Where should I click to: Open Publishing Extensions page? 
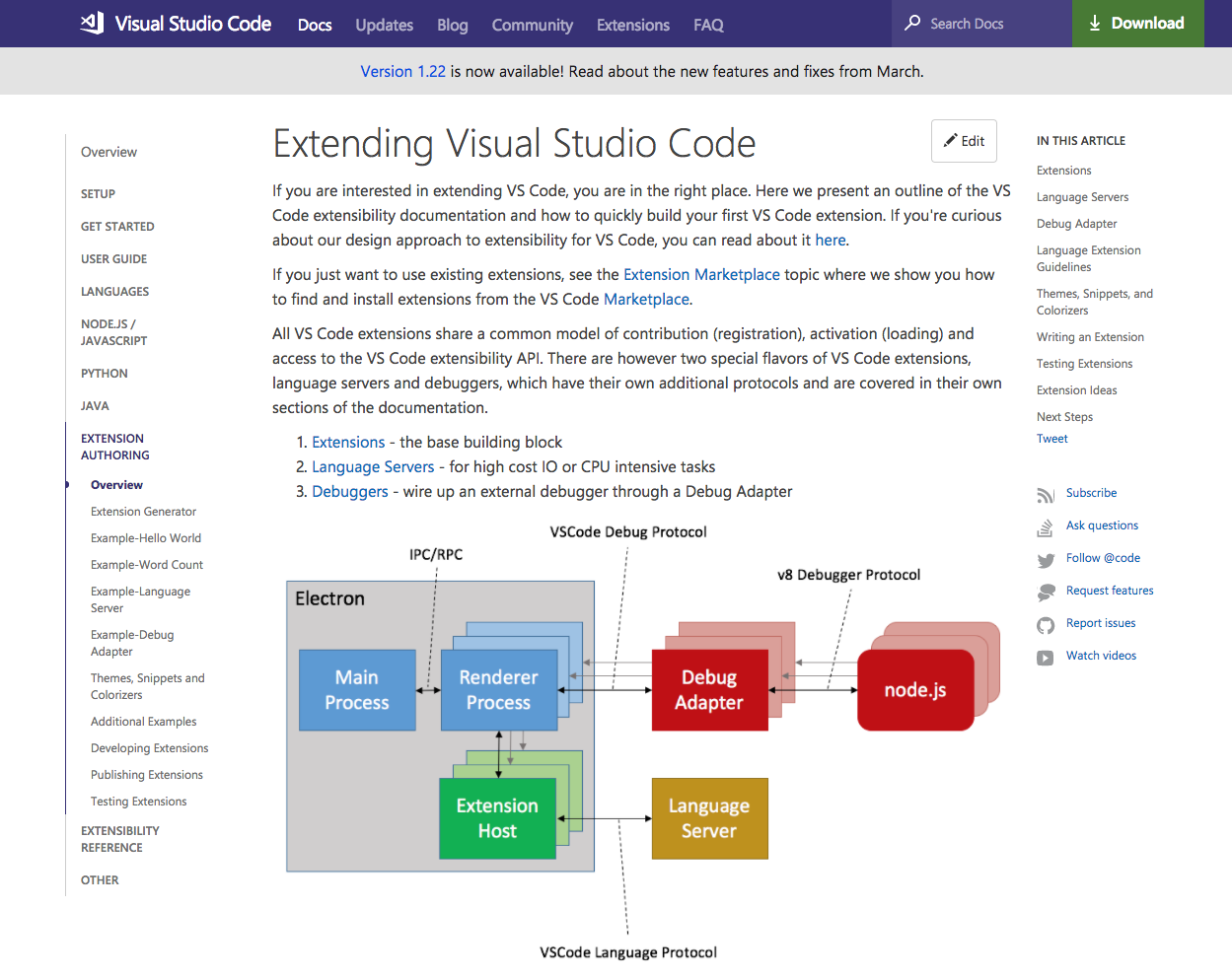[147, 775]
